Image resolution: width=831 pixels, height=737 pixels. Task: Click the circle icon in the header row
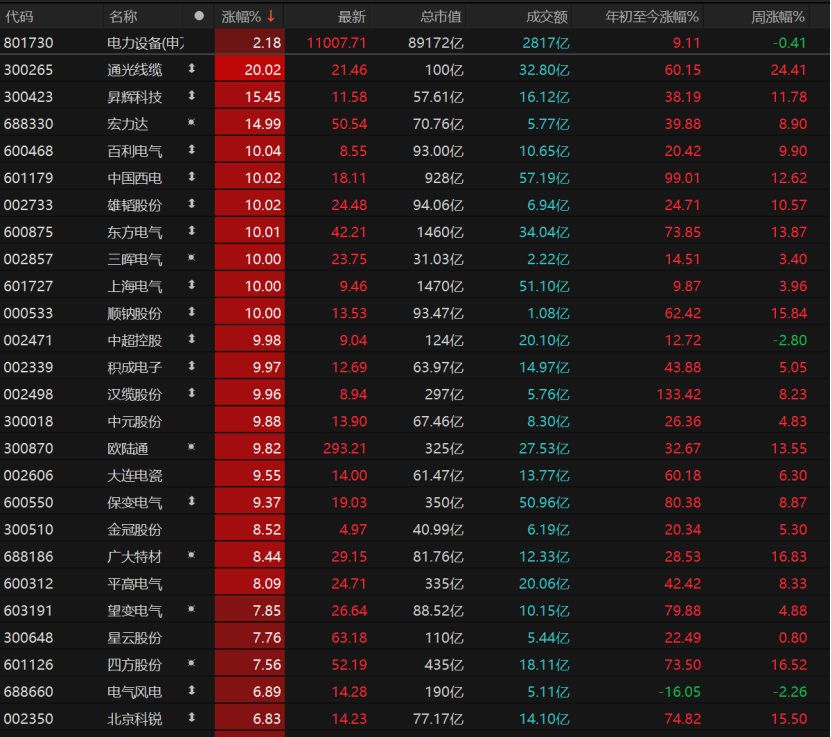199,16
